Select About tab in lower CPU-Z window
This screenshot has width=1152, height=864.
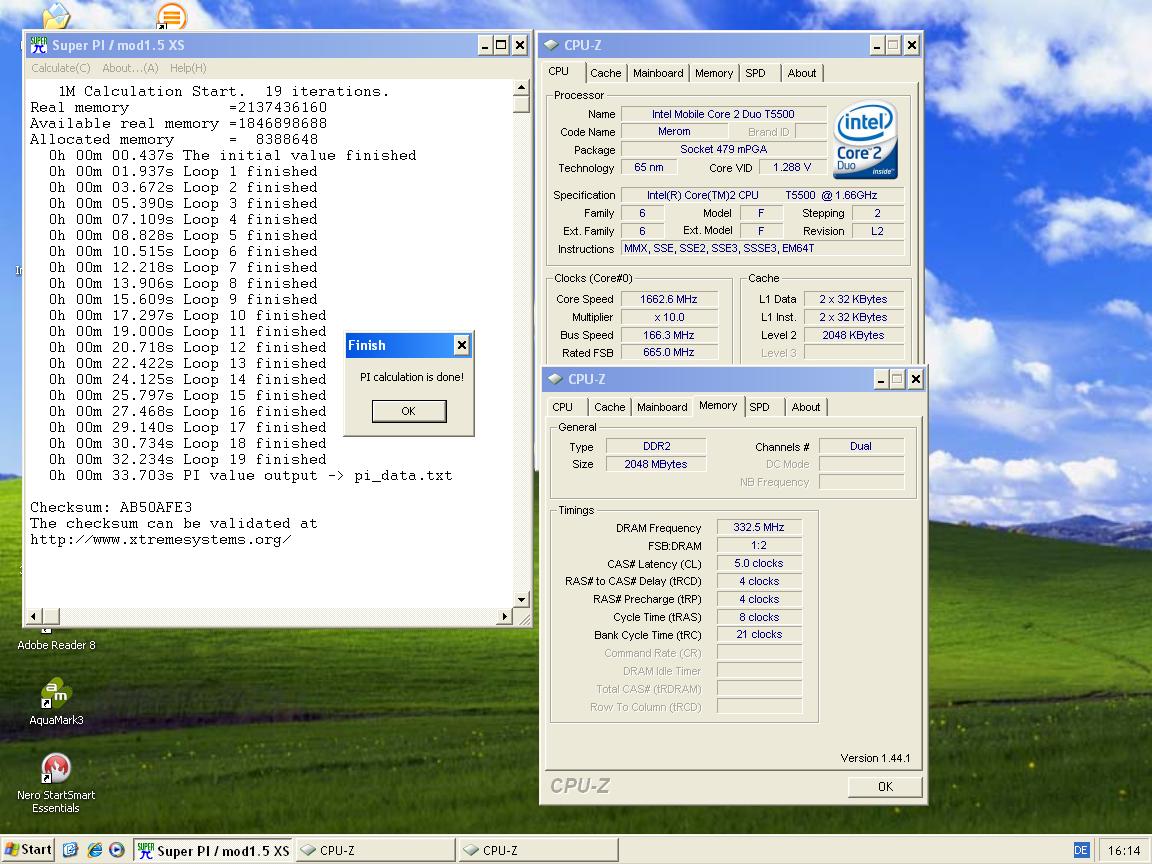pyautogui.click(x=806, y=406)
